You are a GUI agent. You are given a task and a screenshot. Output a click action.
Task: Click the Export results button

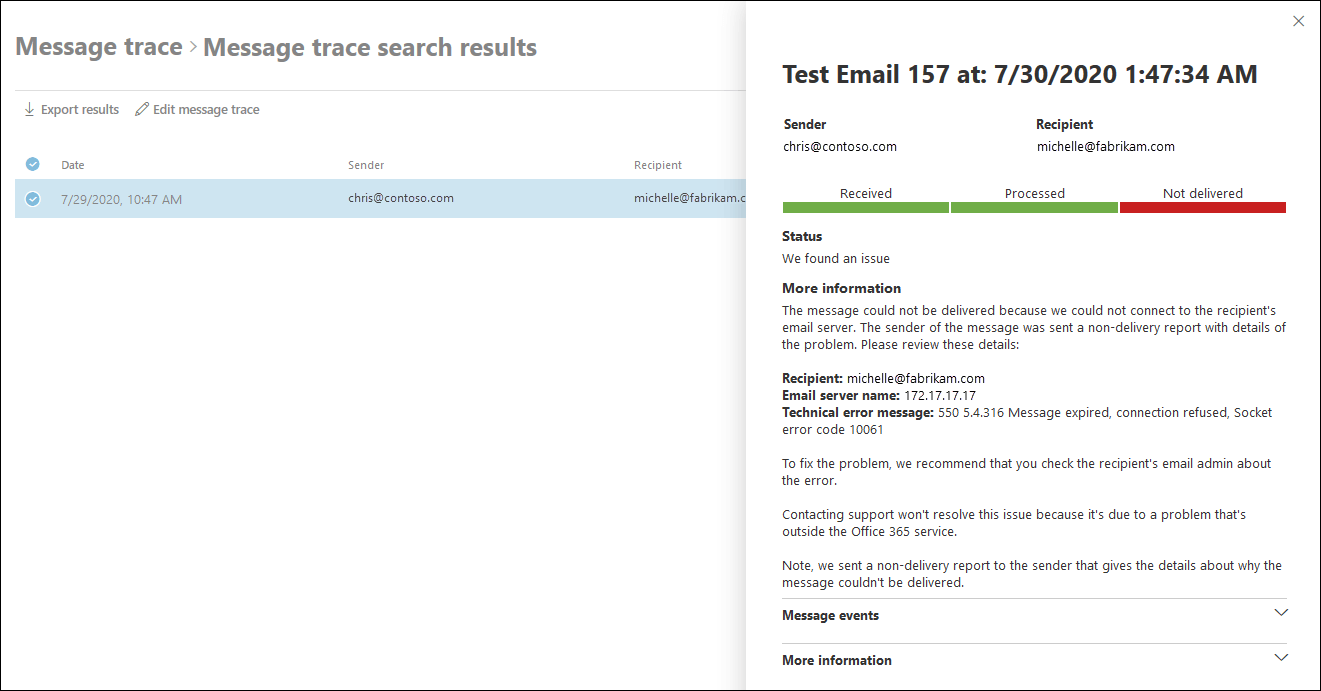70,109
